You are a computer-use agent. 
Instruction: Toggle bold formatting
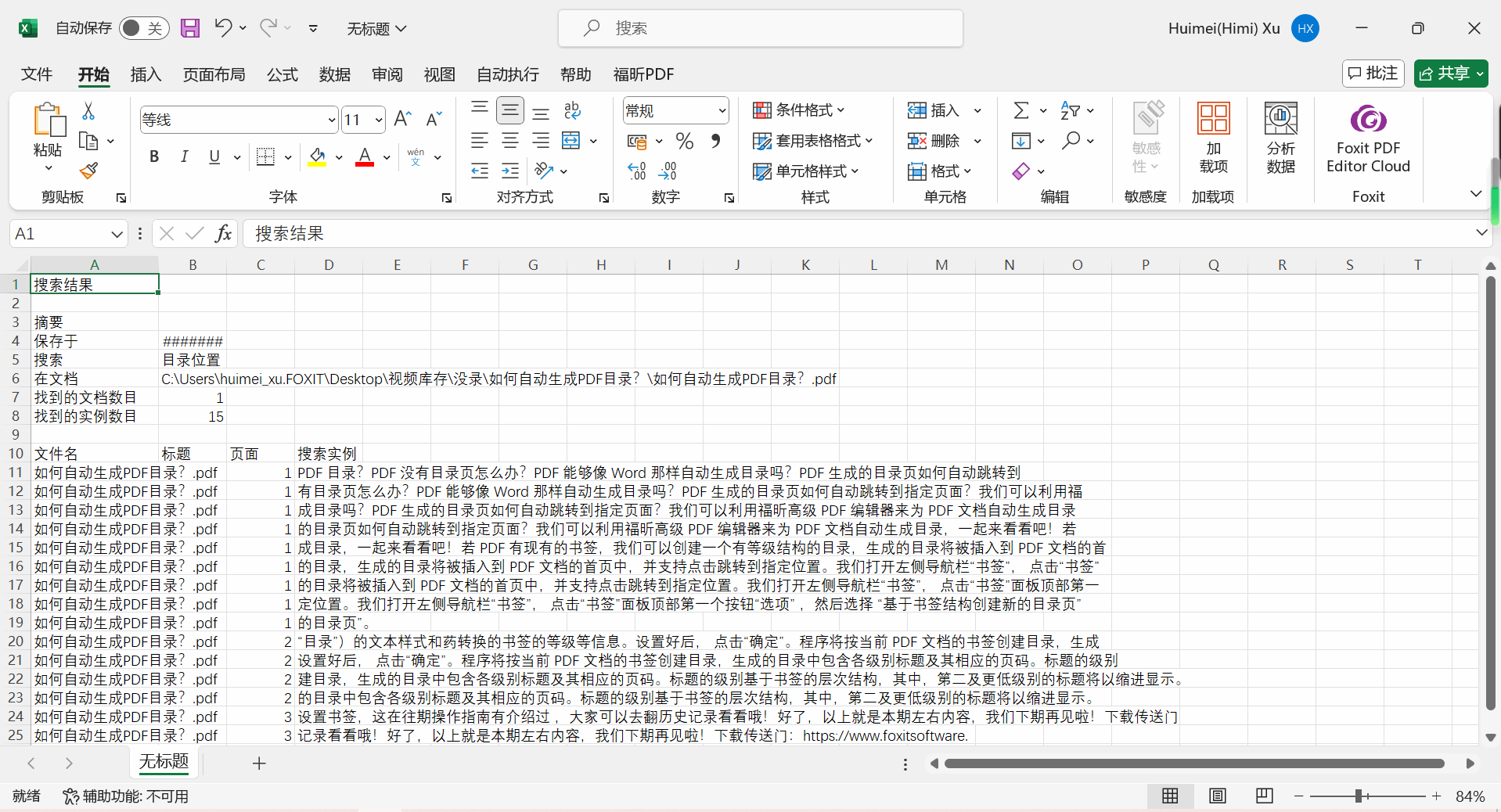pos(154,157)
